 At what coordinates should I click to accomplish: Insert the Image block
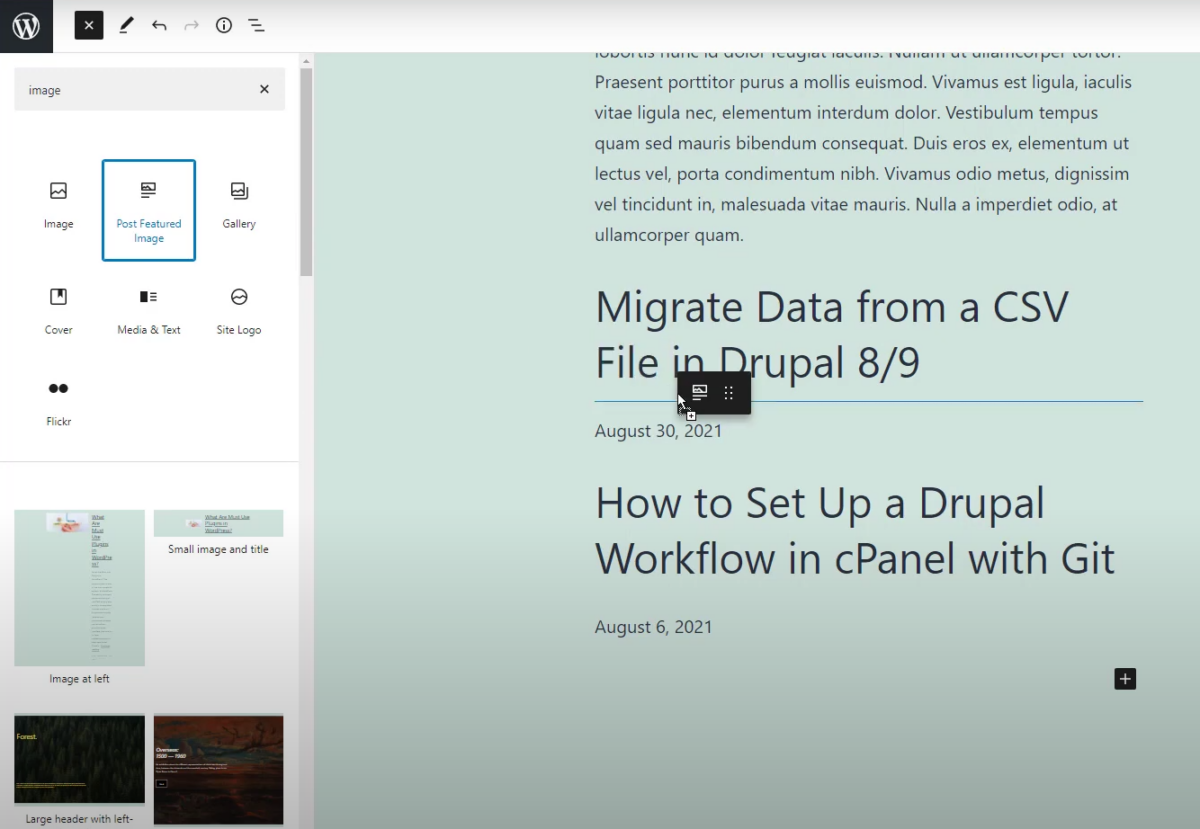[59, 209]
